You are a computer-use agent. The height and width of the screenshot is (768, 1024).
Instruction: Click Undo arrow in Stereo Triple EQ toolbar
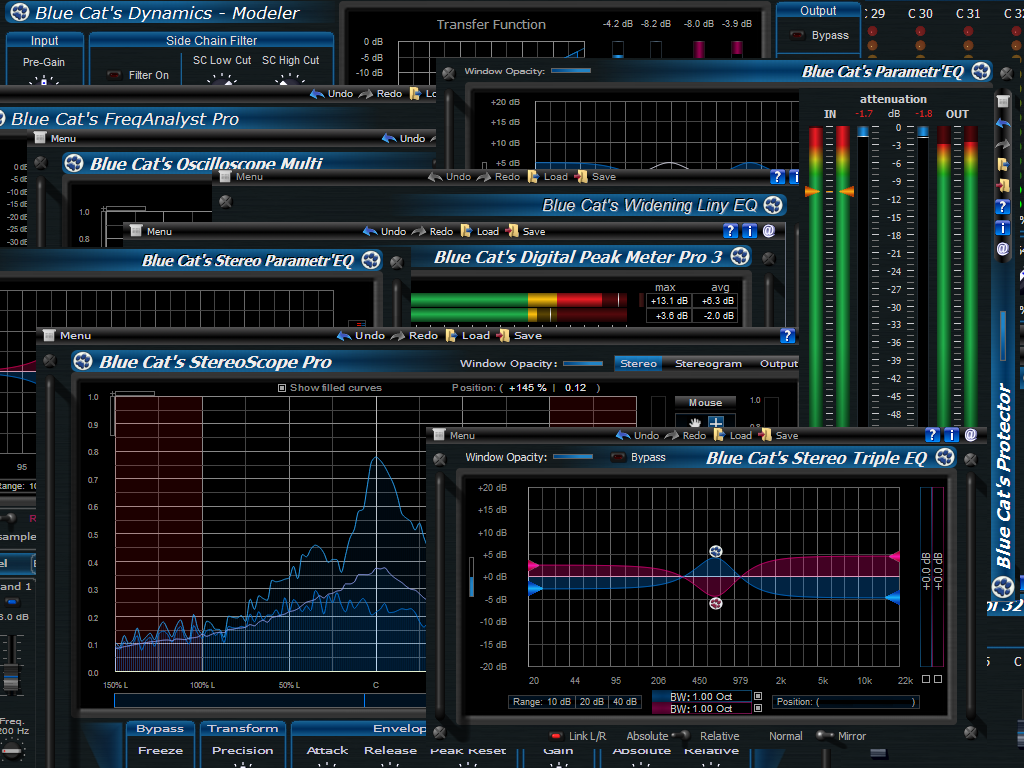click(623, 435)
